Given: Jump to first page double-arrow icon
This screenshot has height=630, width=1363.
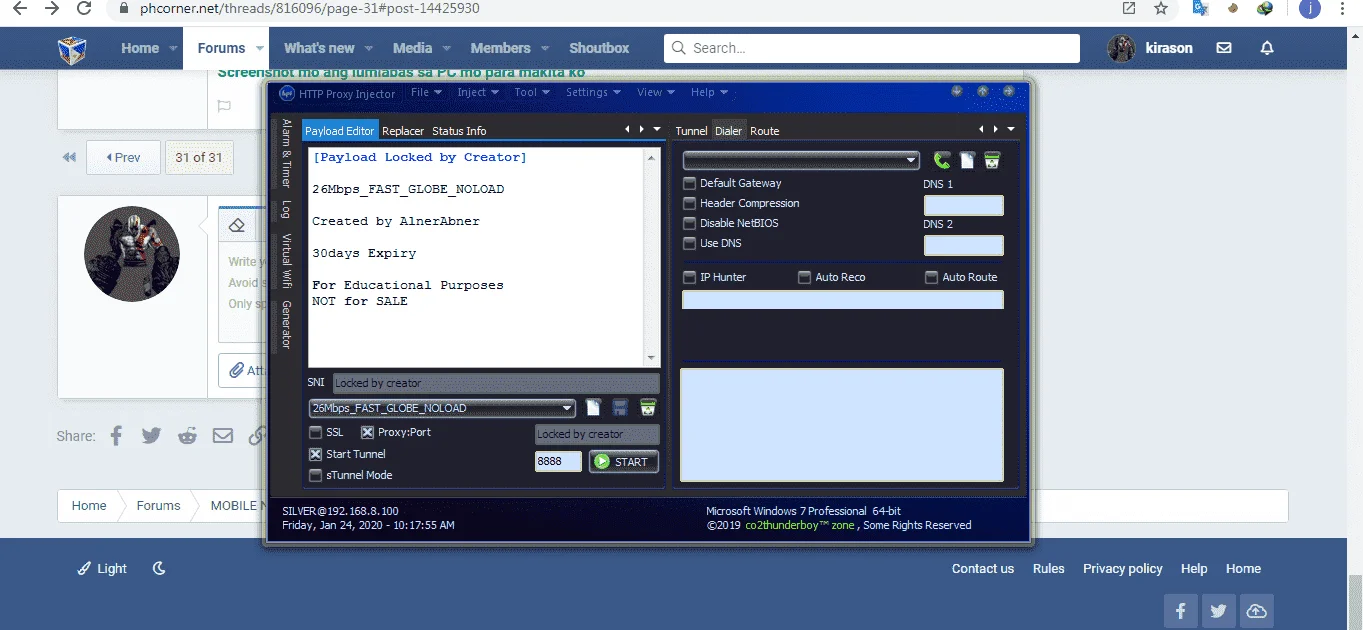Looking at the screenshot, I should pos(69,157).
